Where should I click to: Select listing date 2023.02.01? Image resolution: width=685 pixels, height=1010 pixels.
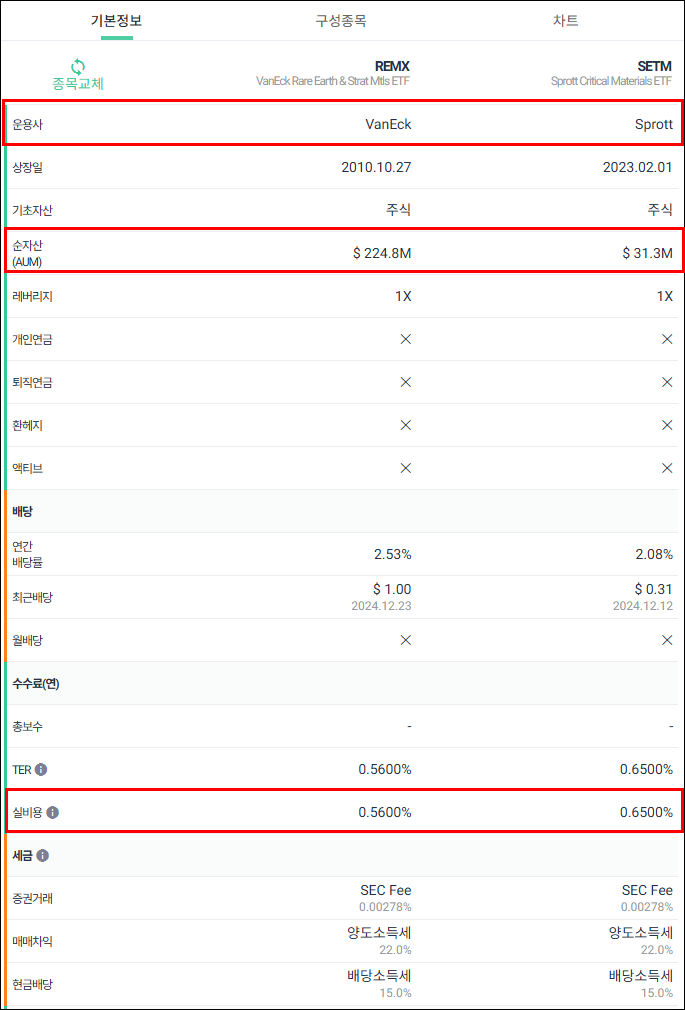click(x=638, y=167)
